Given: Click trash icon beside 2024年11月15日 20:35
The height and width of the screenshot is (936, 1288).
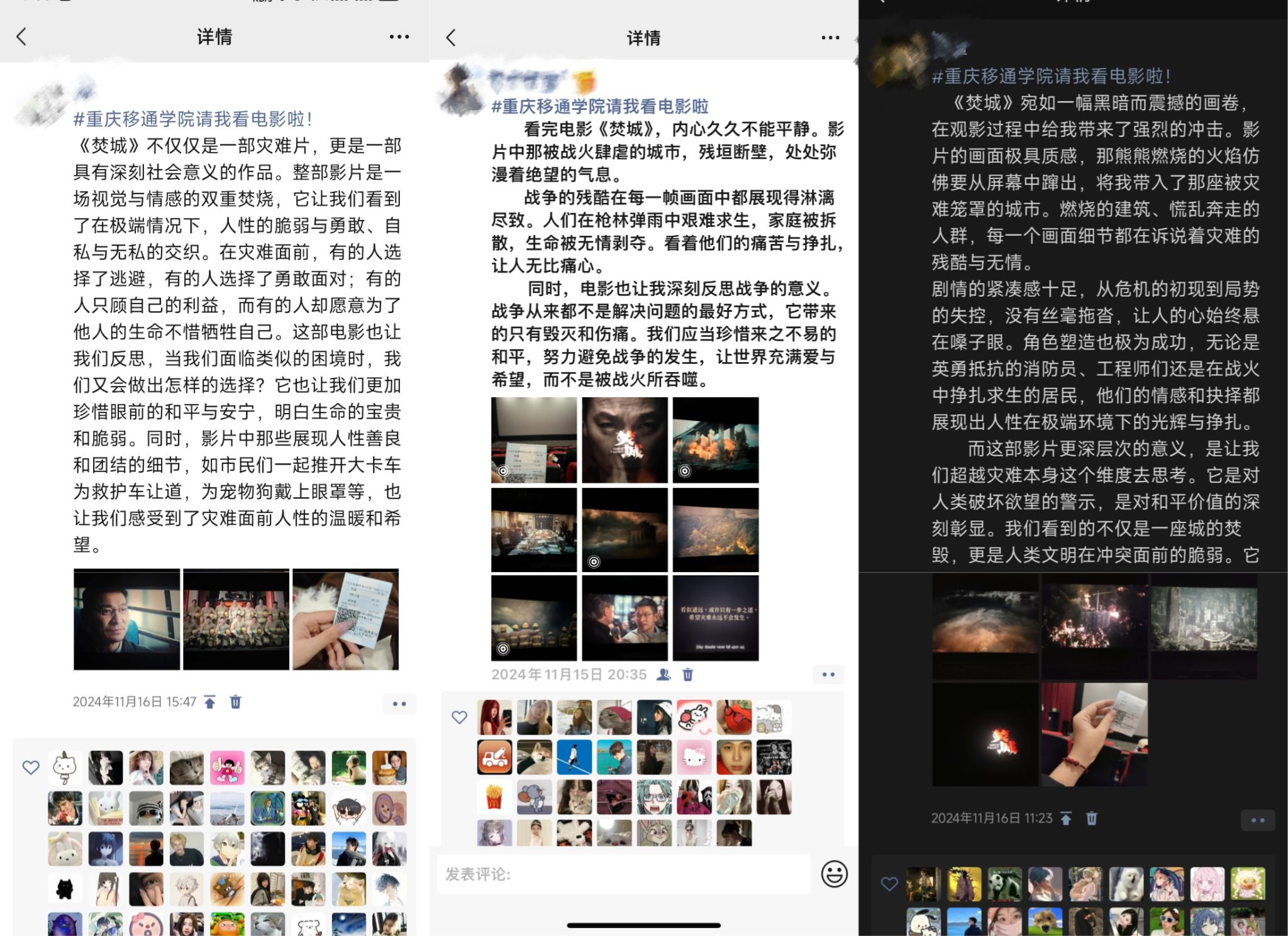Looking at the screenshot, I should [x=688, y=674].
